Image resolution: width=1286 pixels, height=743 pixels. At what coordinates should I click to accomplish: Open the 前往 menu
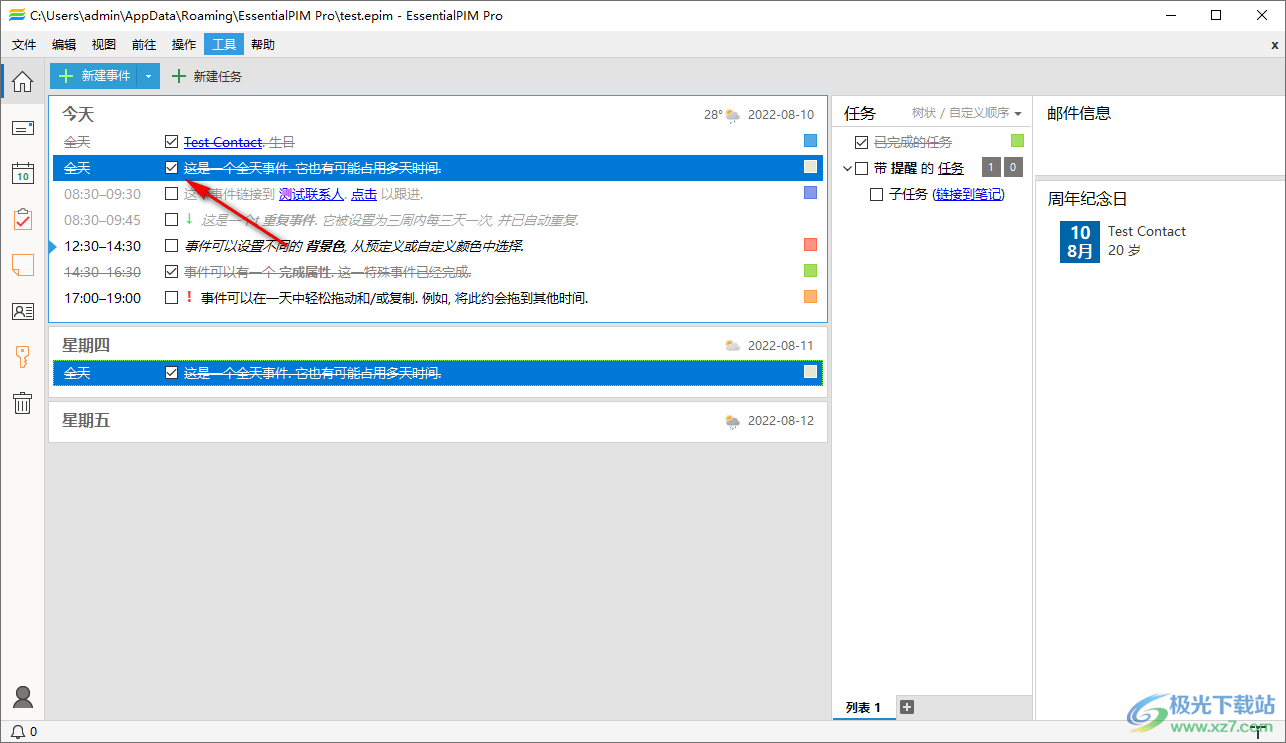point(144,45)
